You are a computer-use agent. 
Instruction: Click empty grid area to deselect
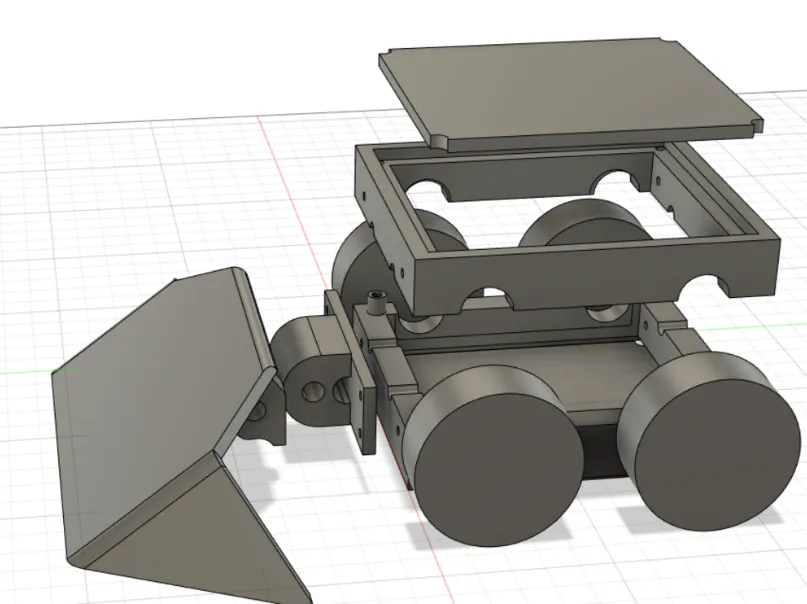(x=120, y=200)
